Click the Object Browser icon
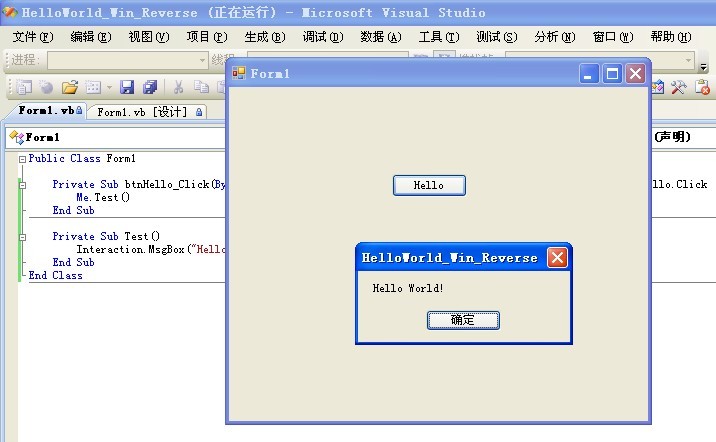The height and width of the screenshot is (442, 716). (658, 87)
